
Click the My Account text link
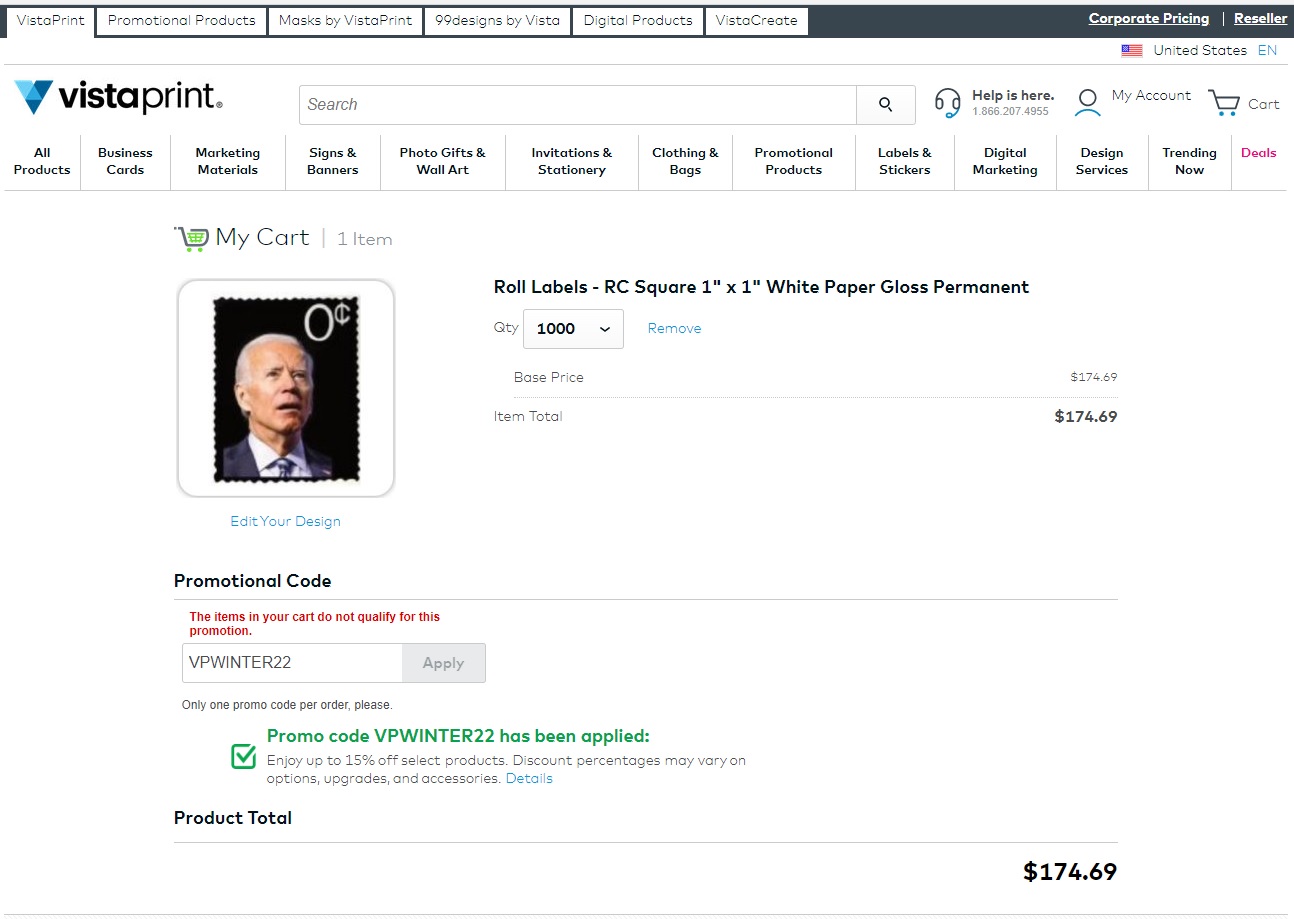1151,95
